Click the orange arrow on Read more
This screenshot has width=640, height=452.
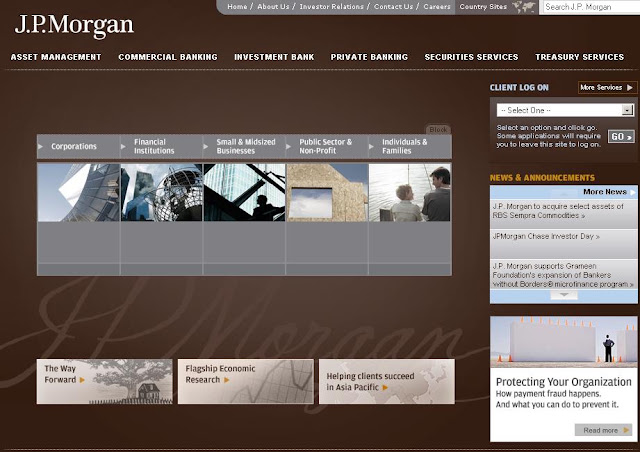coord(626,430)
